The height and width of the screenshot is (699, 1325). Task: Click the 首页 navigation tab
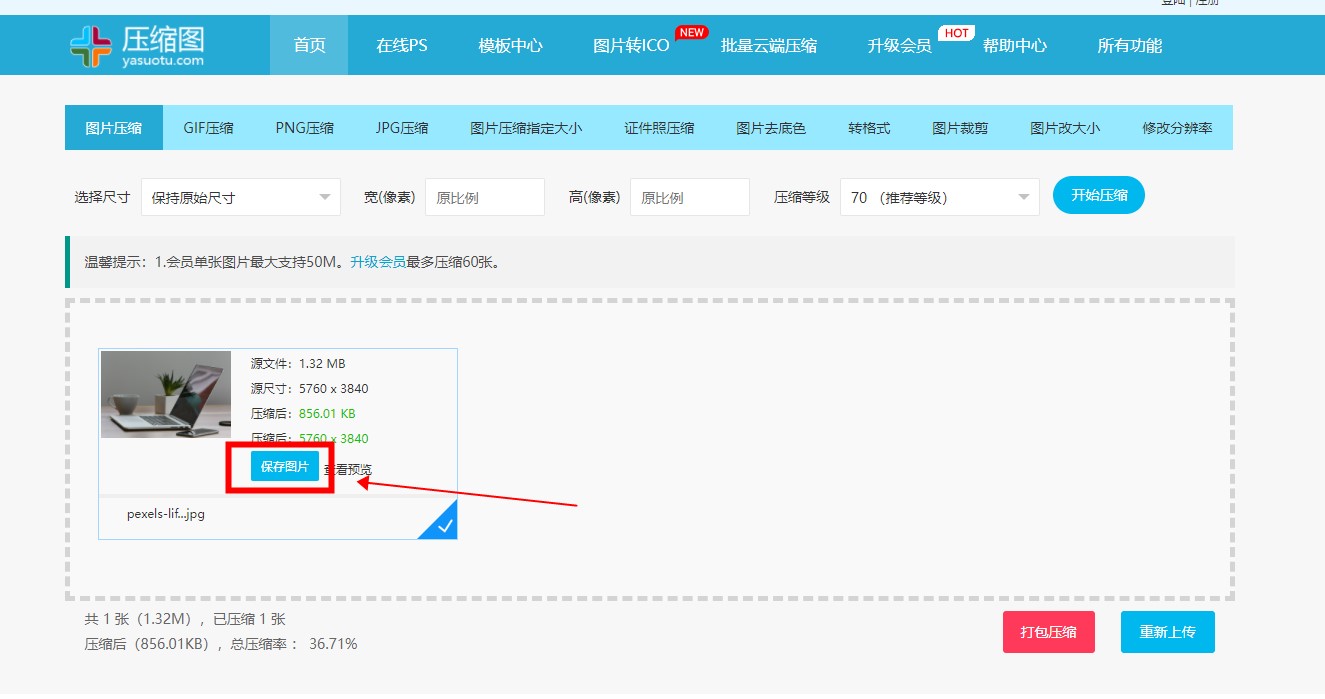(x=309, y=46)
